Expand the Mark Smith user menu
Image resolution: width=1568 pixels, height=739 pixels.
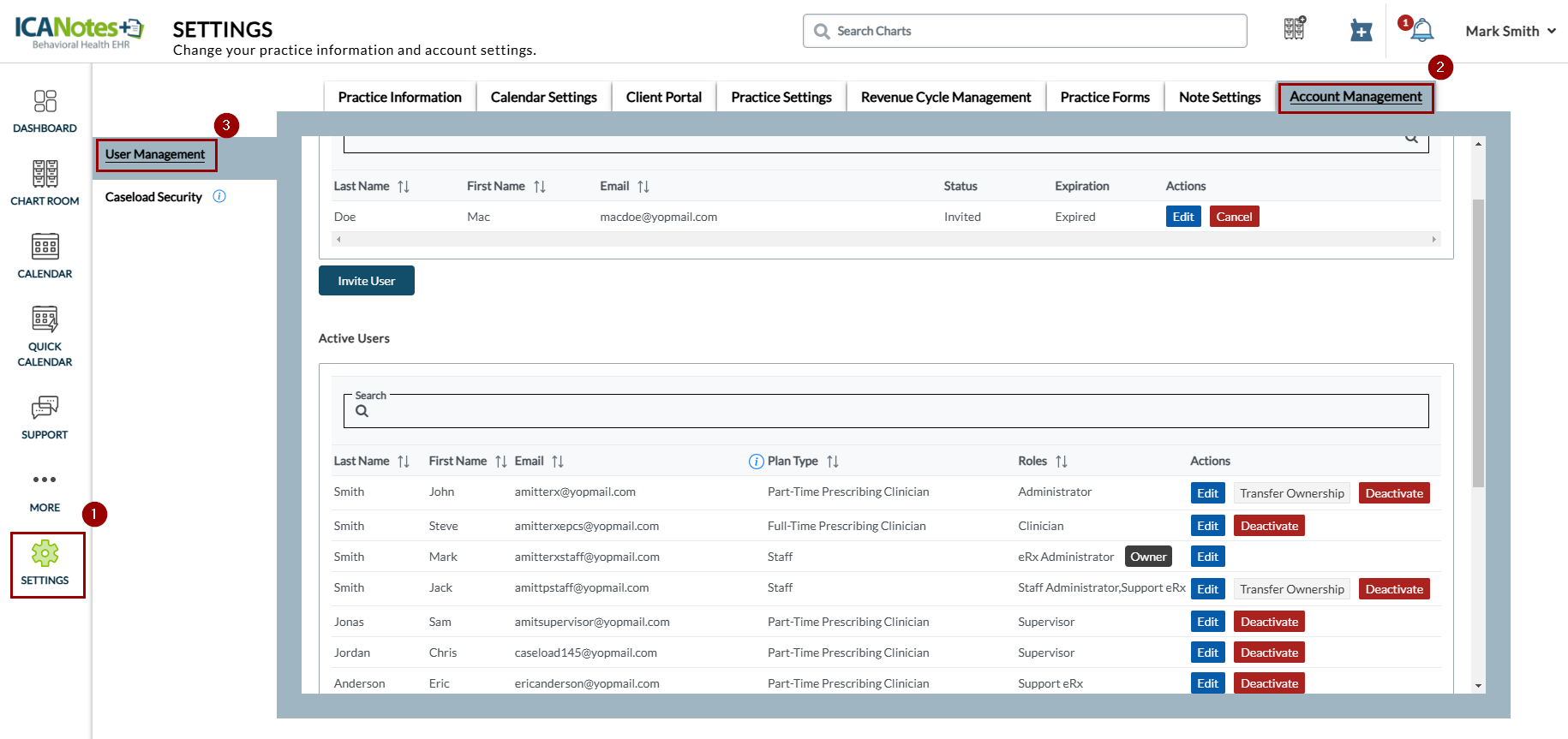pyautogui.click(x=1510, y=31)
